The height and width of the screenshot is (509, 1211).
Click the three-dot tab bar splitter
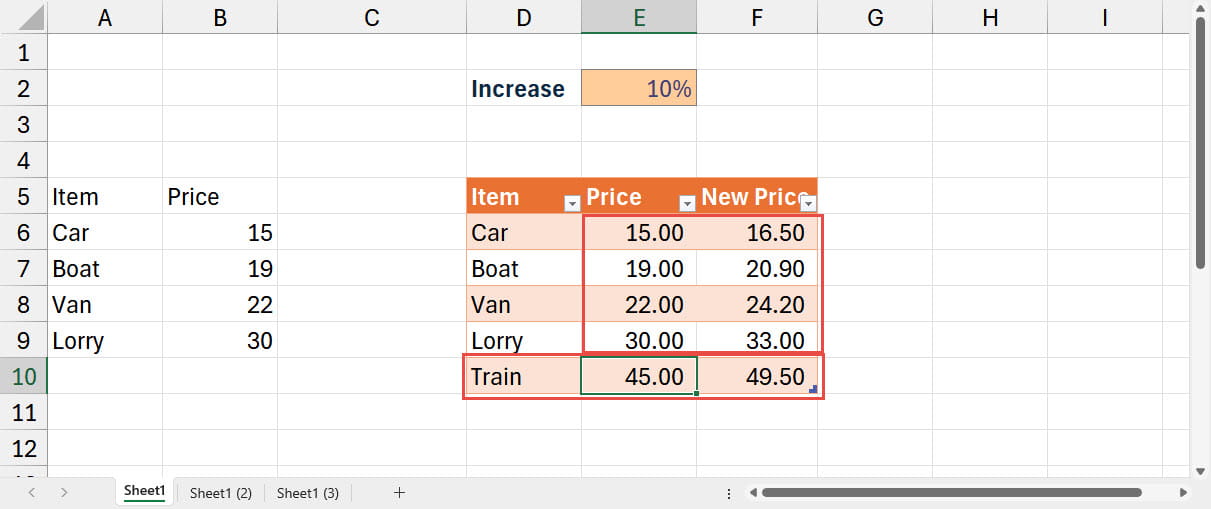729,492
